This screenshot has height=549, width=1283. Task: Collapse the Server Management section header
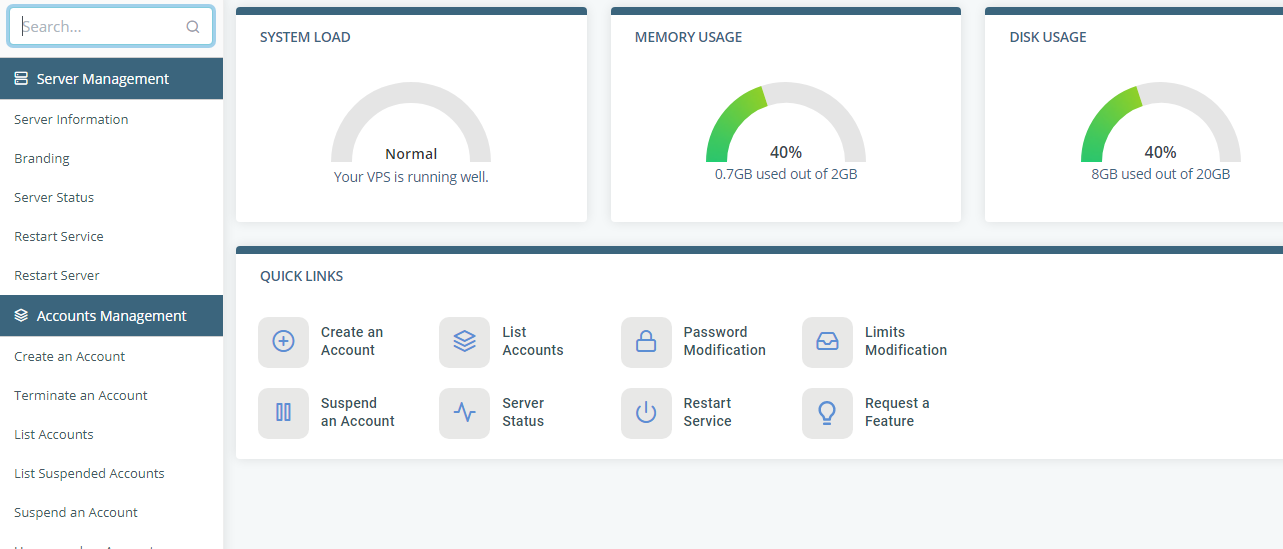point(111,79)
